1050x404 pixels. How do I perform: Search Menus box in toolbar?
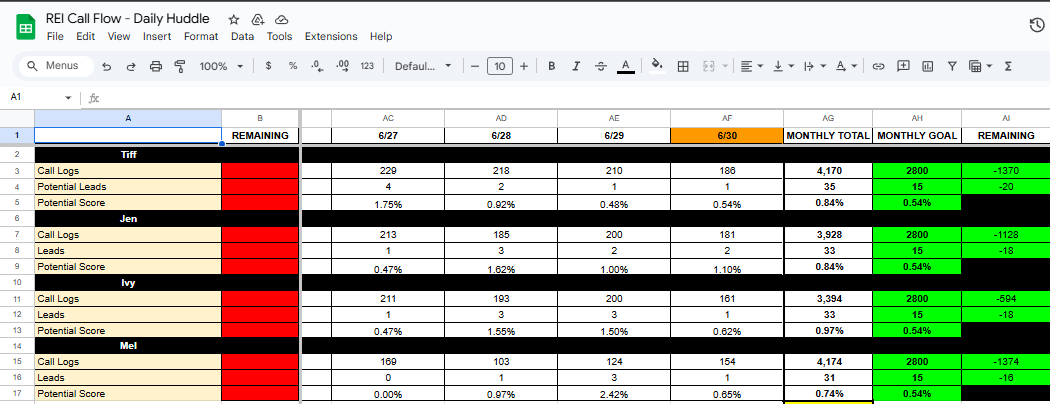pyautogui.click(x=54, y=66)
